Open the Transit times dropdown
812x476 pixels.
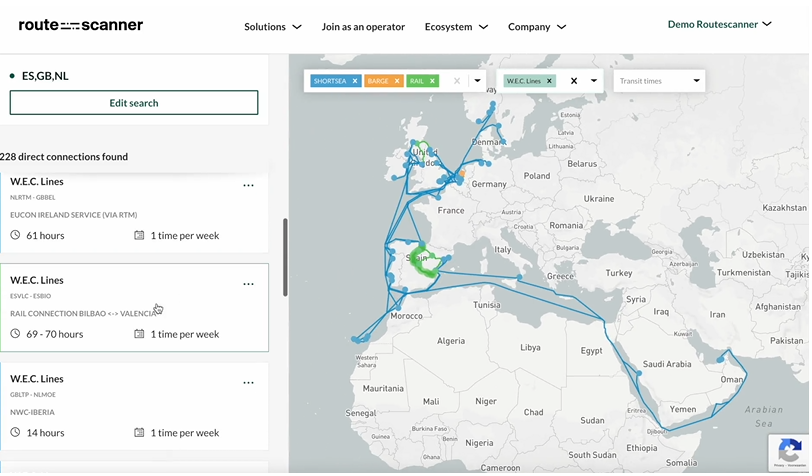point(659,81)
